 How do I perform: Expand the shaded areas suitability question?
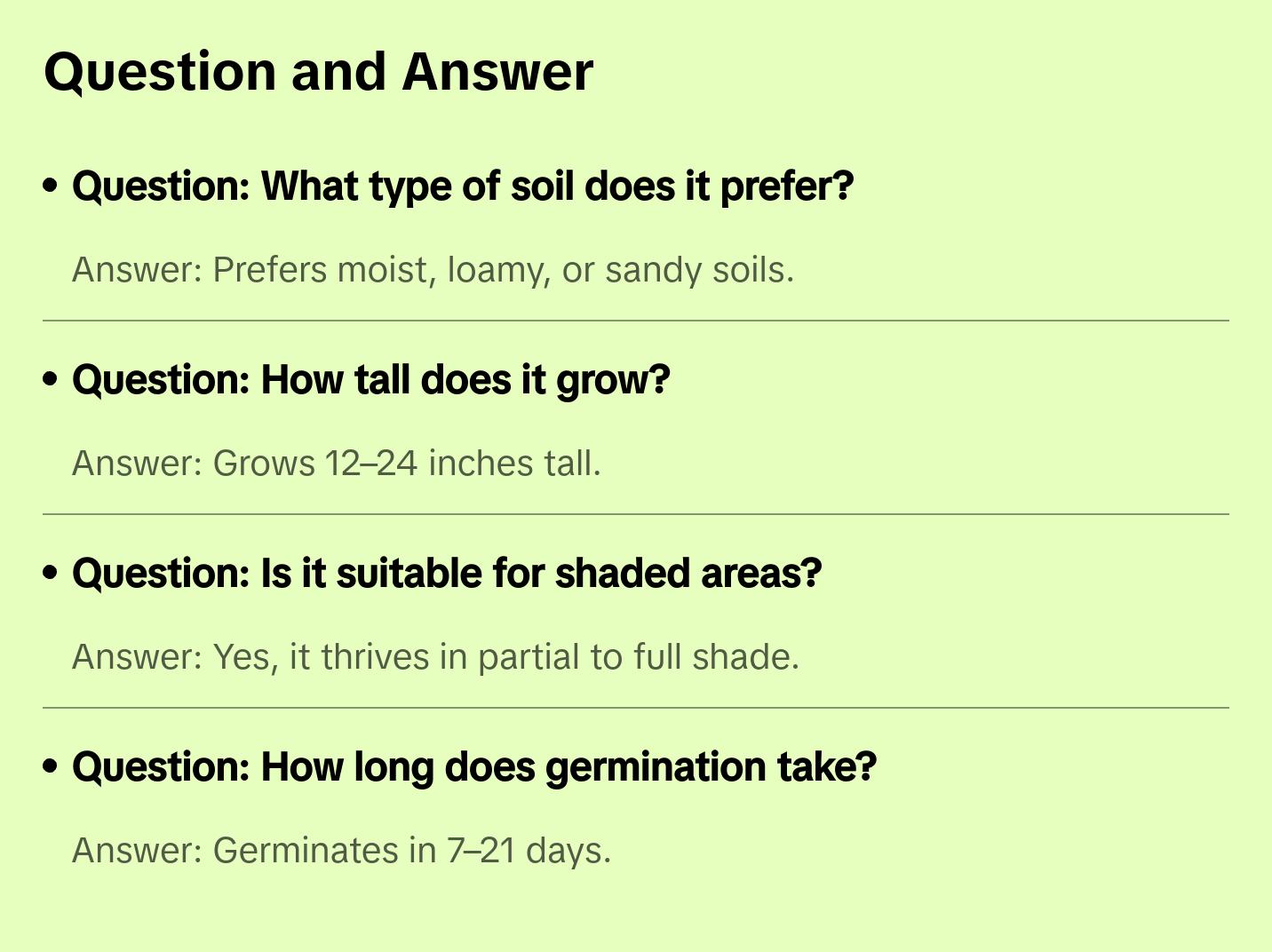pyautogui.click(x=446, y=574)
